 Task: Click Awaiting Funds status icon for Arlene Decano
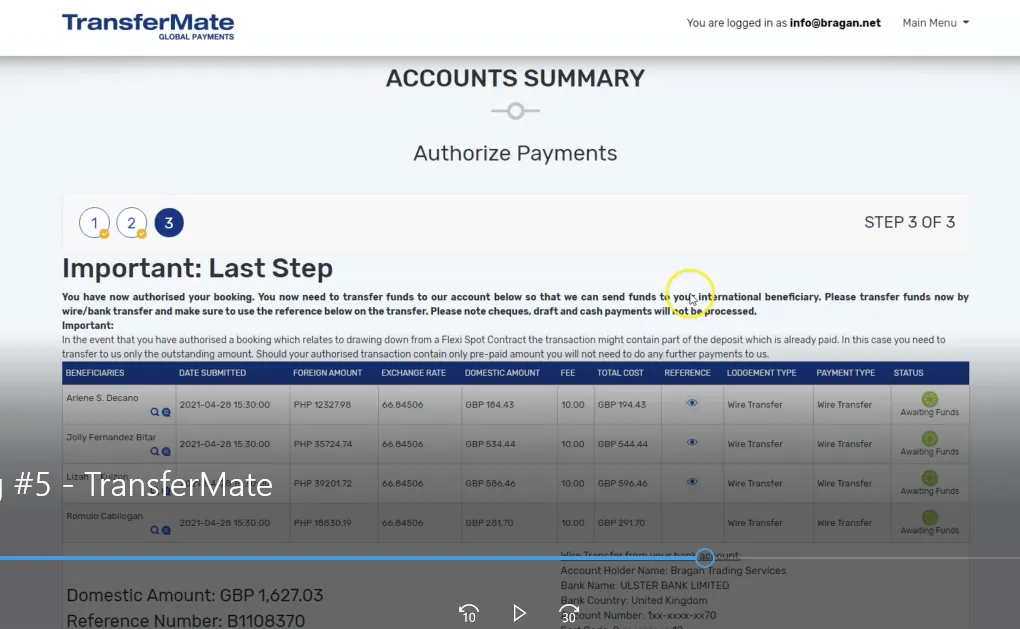coord(930,399)
